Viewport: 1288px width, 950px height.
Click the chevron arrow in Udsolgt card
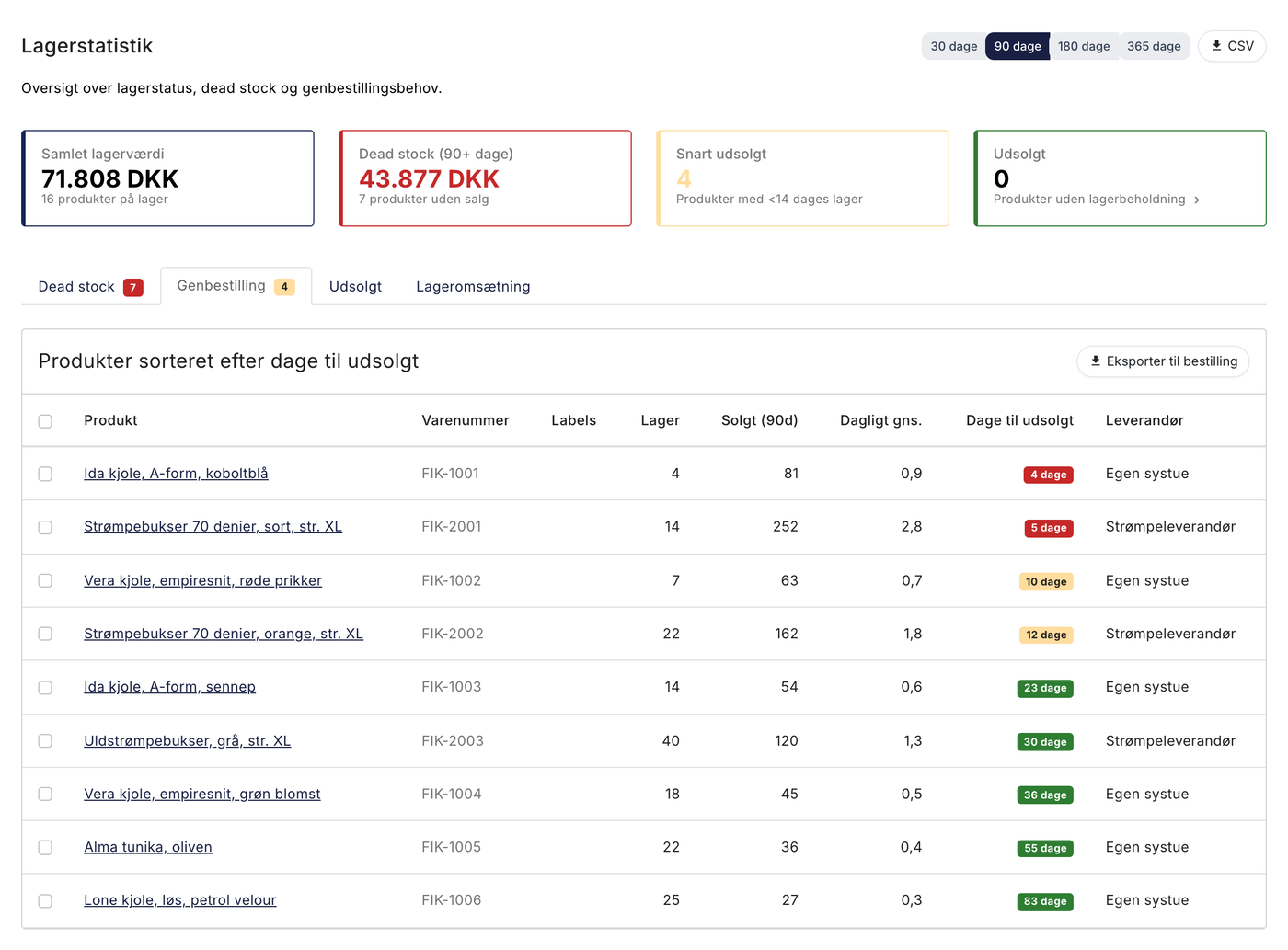click(x=1197, y=200)
